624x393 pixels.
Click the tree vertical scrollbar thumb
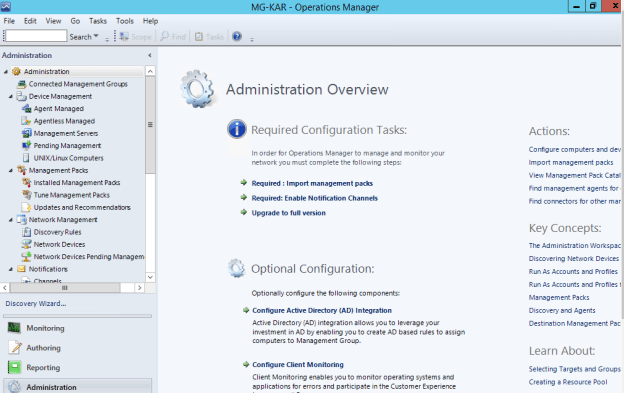pyautogui.click(x=150, y=125)
